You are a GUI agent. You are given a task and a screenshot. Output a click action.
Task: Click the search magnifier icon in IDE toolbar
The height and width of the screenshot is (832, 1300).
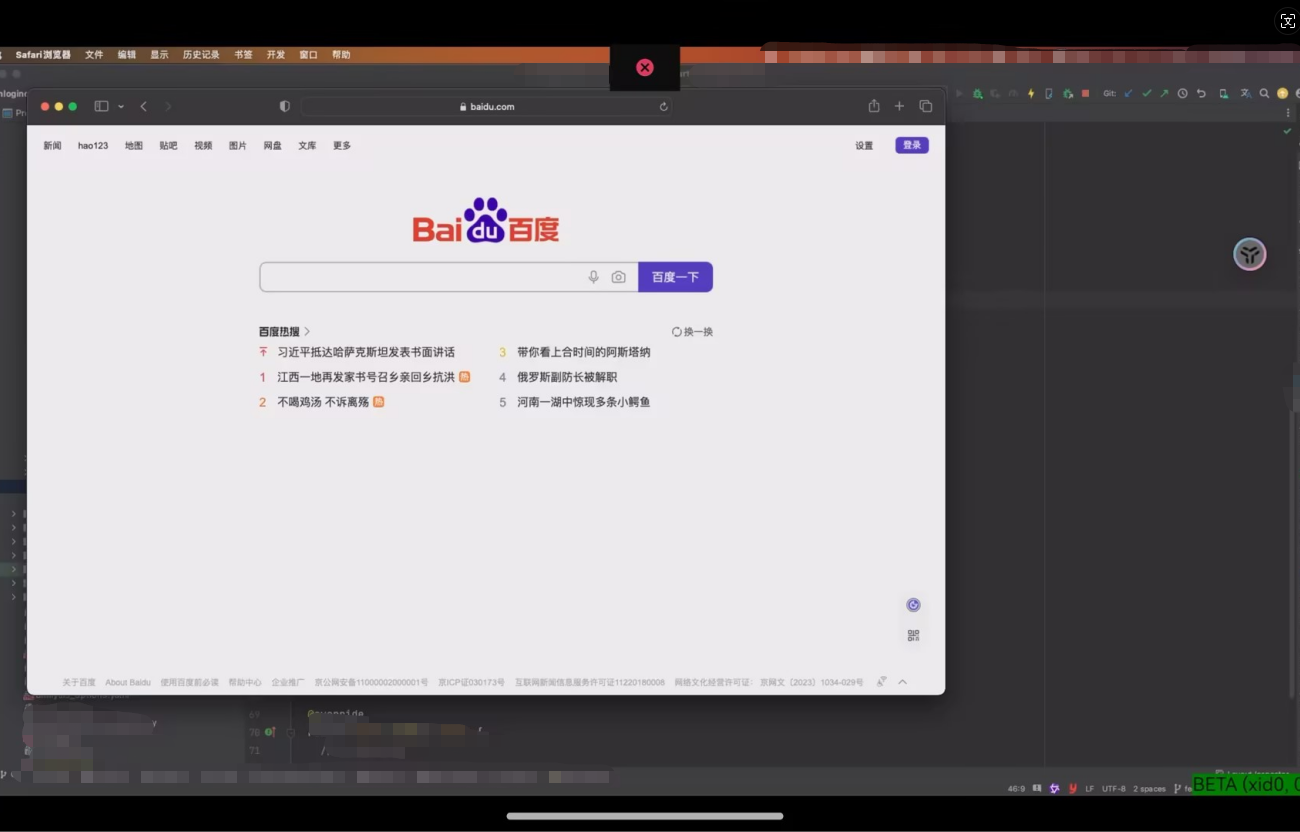pos(1264,93)
